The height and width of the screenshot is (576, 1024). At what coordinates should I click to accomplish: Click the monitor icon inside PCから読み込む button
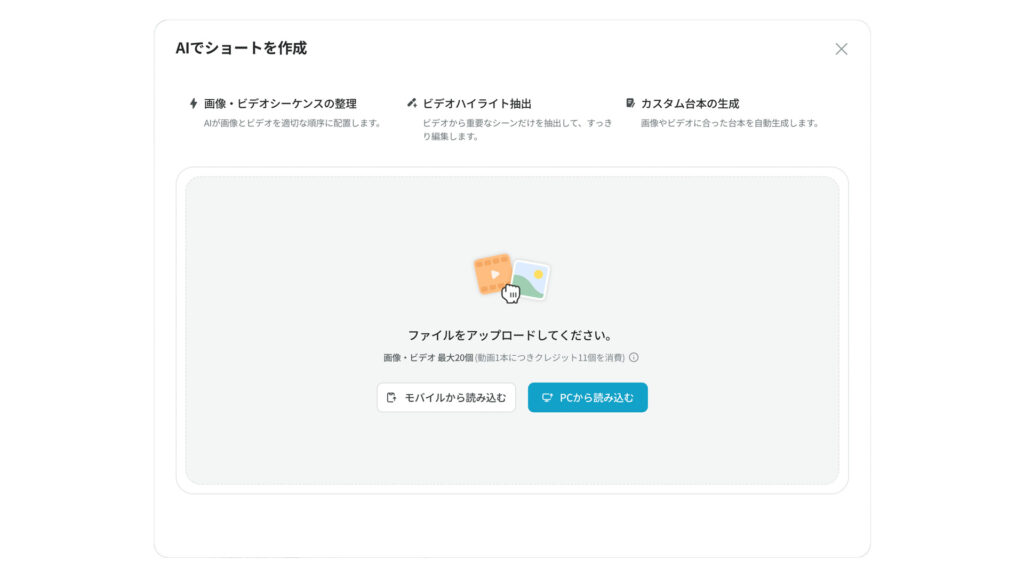point(546,397)
